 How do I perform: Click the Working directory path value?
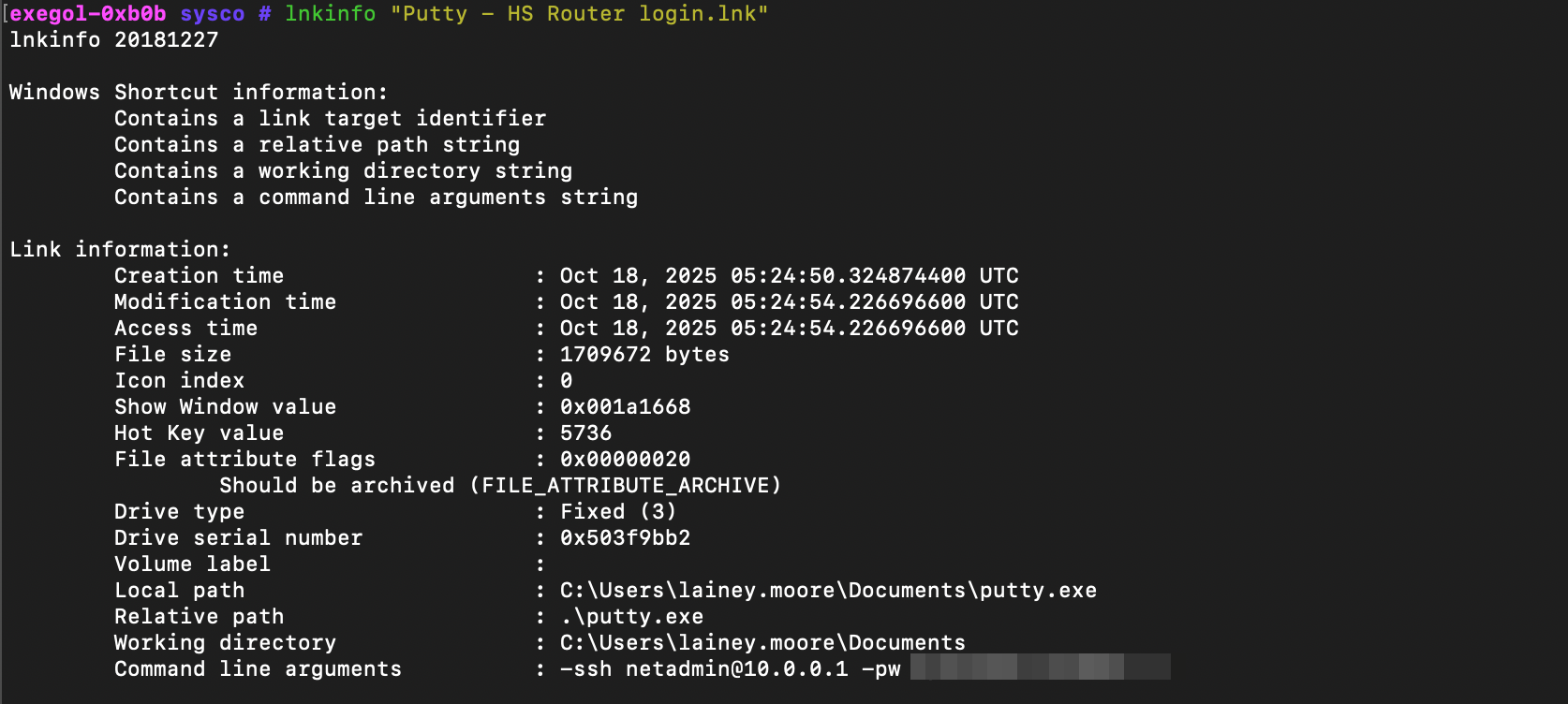coord(762,643)
